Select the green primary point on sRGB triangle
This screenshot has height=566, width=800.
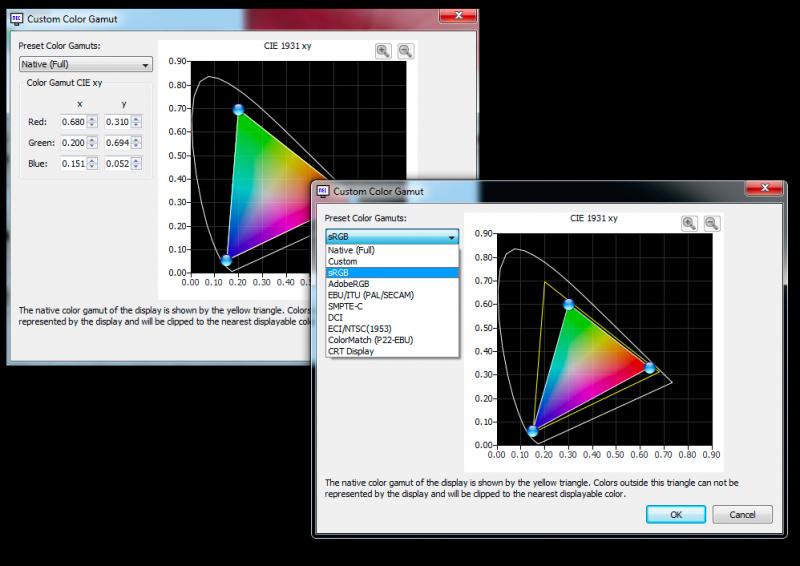(569, 305)
